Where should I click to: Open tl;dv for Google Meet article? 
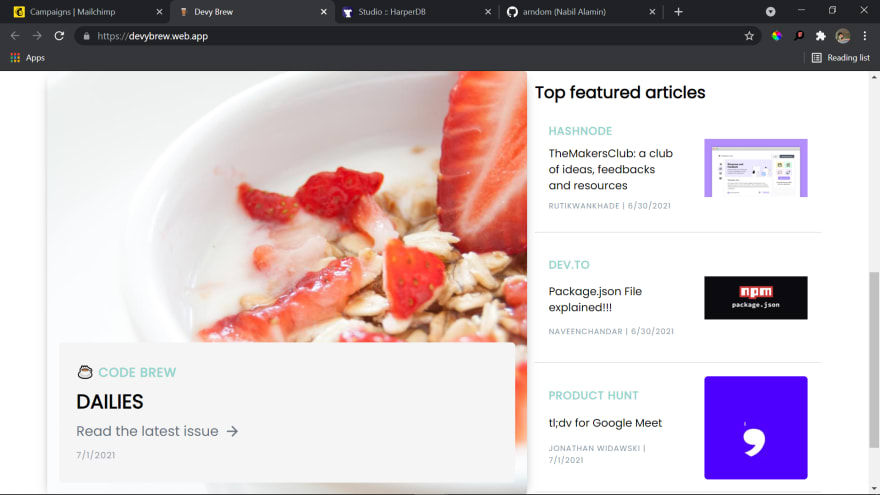(605, 423)
